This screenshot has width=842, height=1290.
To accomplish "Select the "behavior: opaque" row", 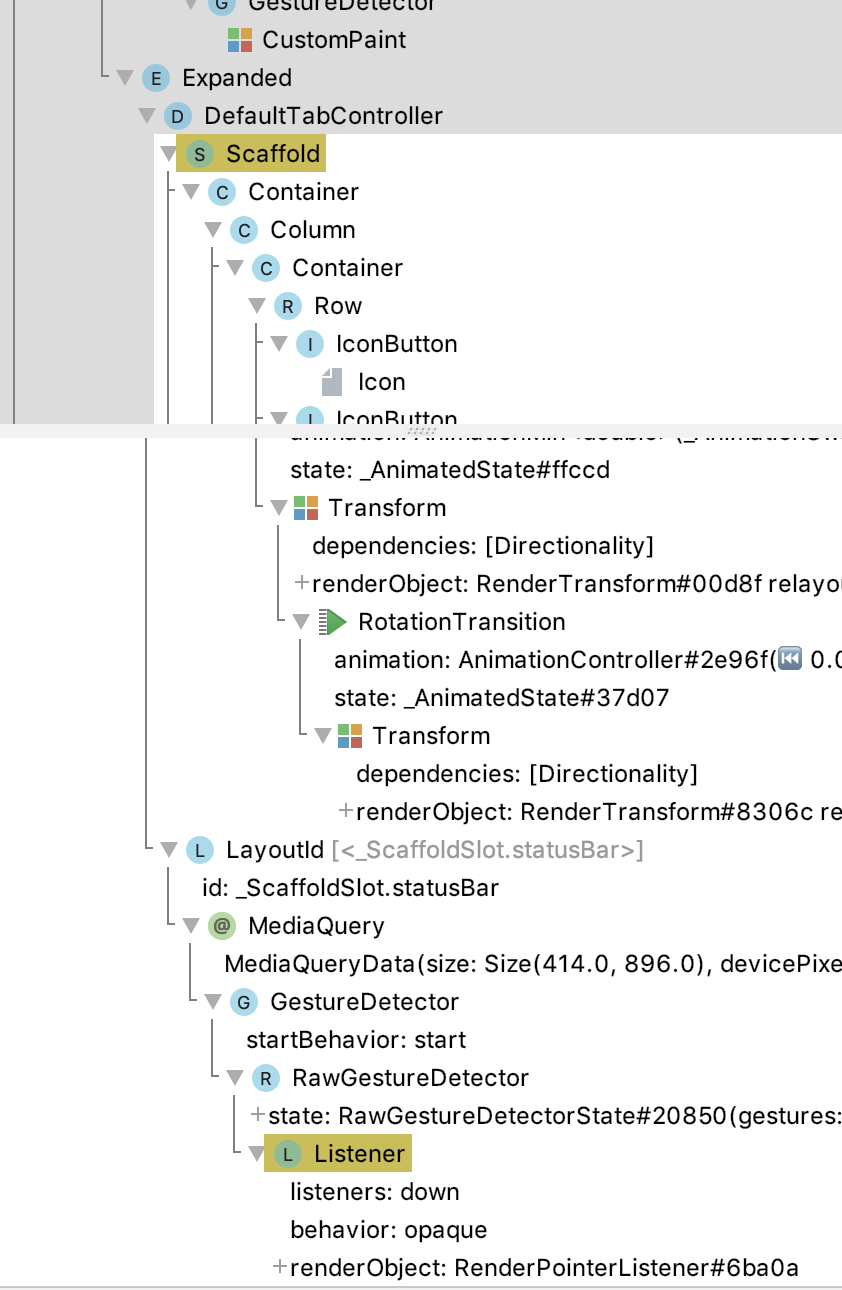I will (x=389, y=1230).
